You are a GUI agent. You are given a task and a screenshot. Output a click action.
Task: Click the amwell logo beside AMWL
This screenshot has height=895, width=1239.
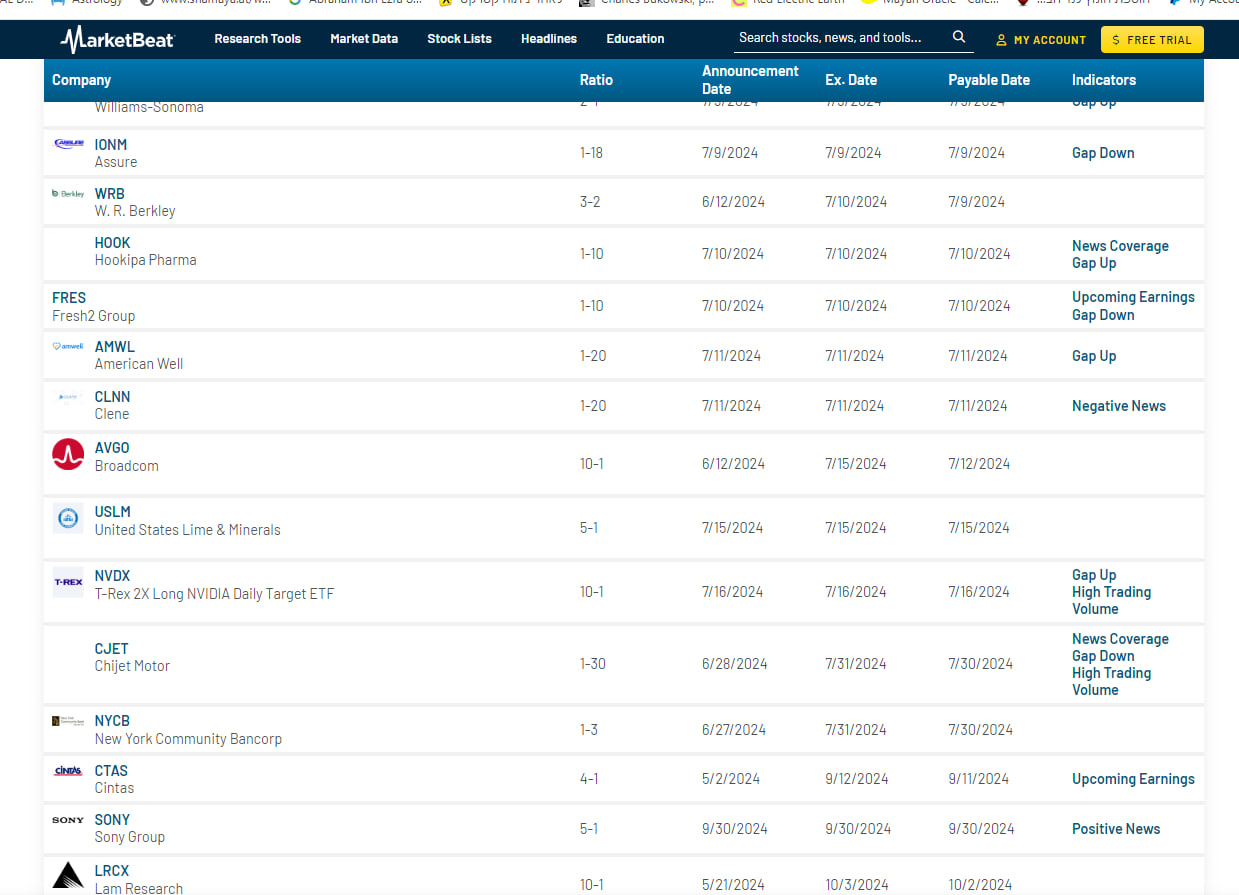(68, 346)
